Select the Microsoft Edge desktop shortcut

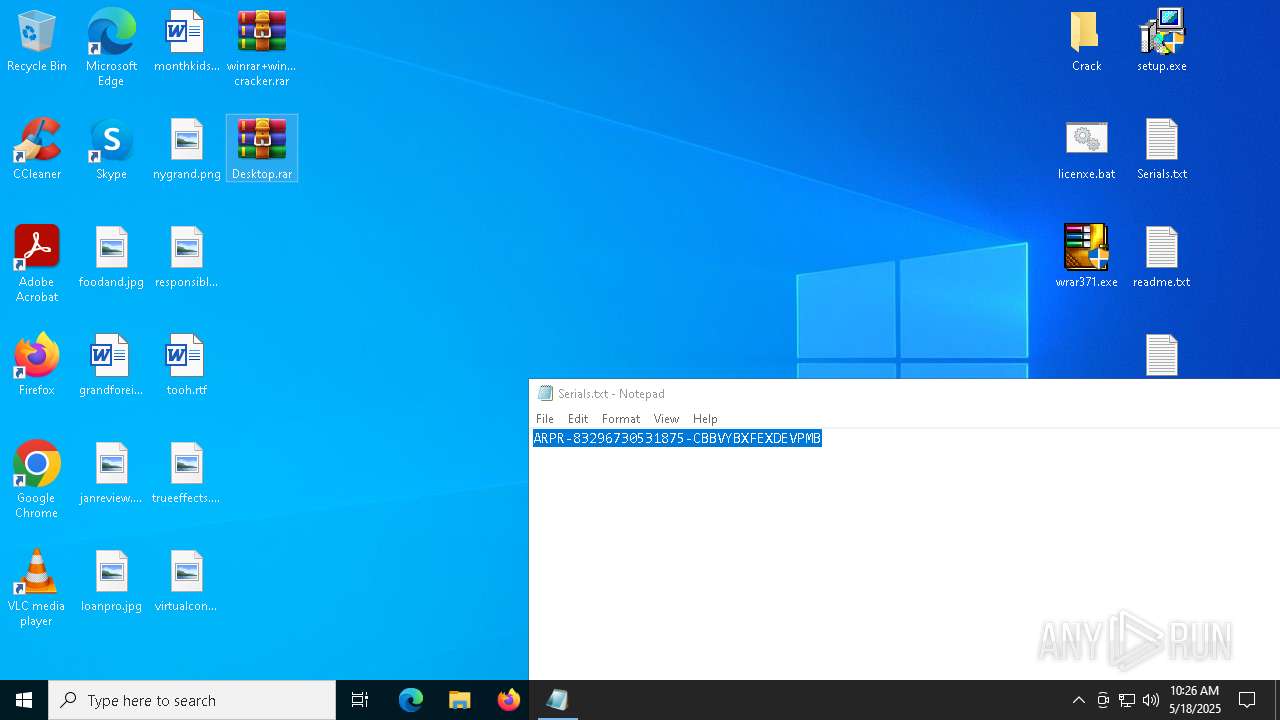pos(111,48)
